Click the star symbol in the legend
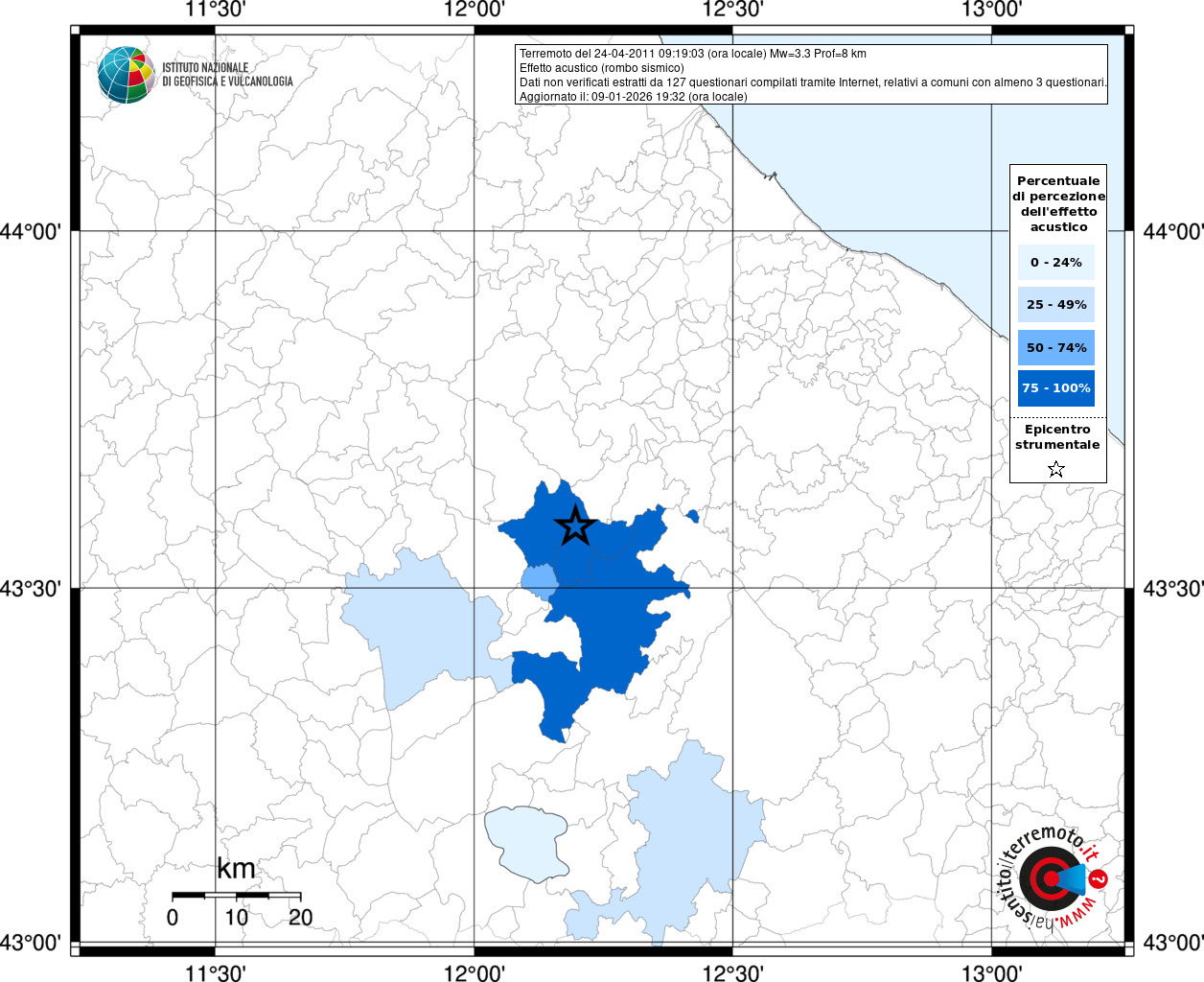 (1056, 469)
